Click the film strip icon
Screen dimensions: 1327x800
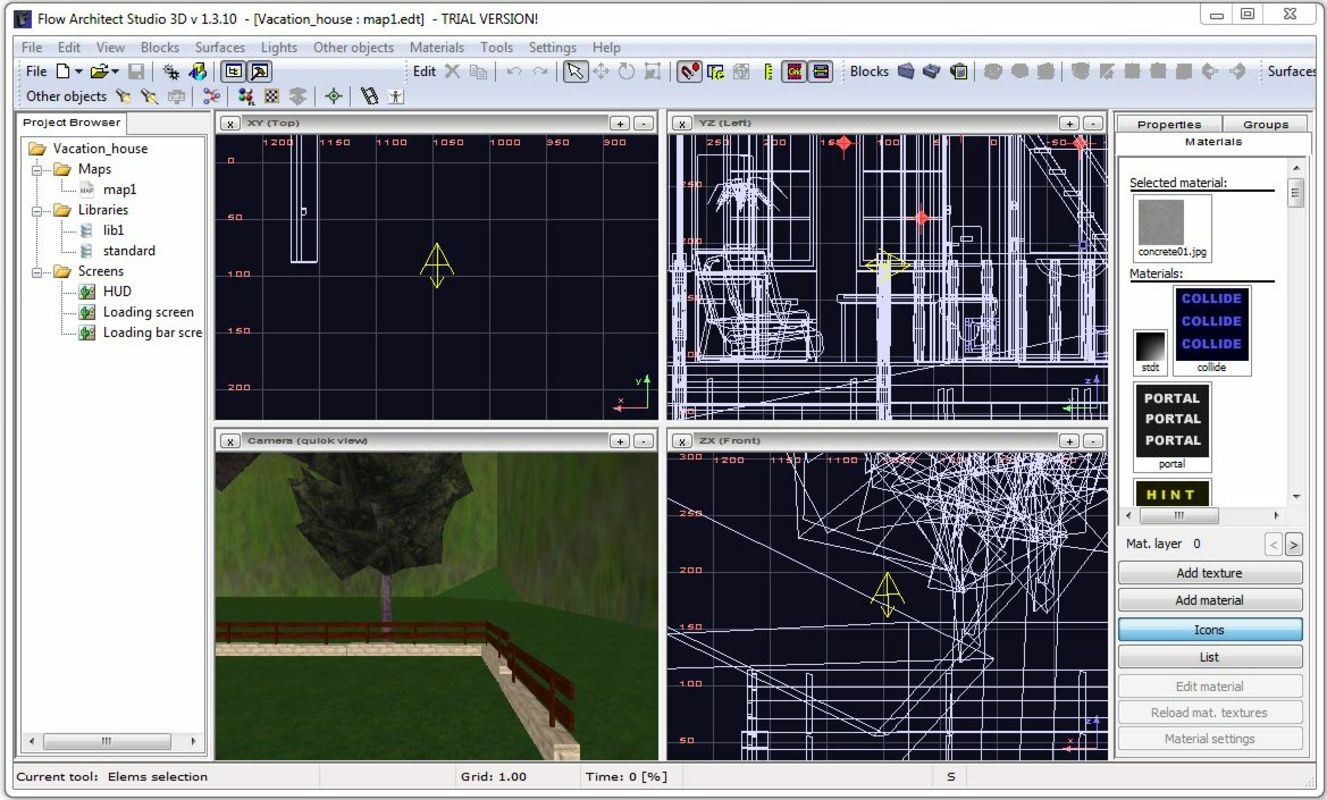[369, 96]
